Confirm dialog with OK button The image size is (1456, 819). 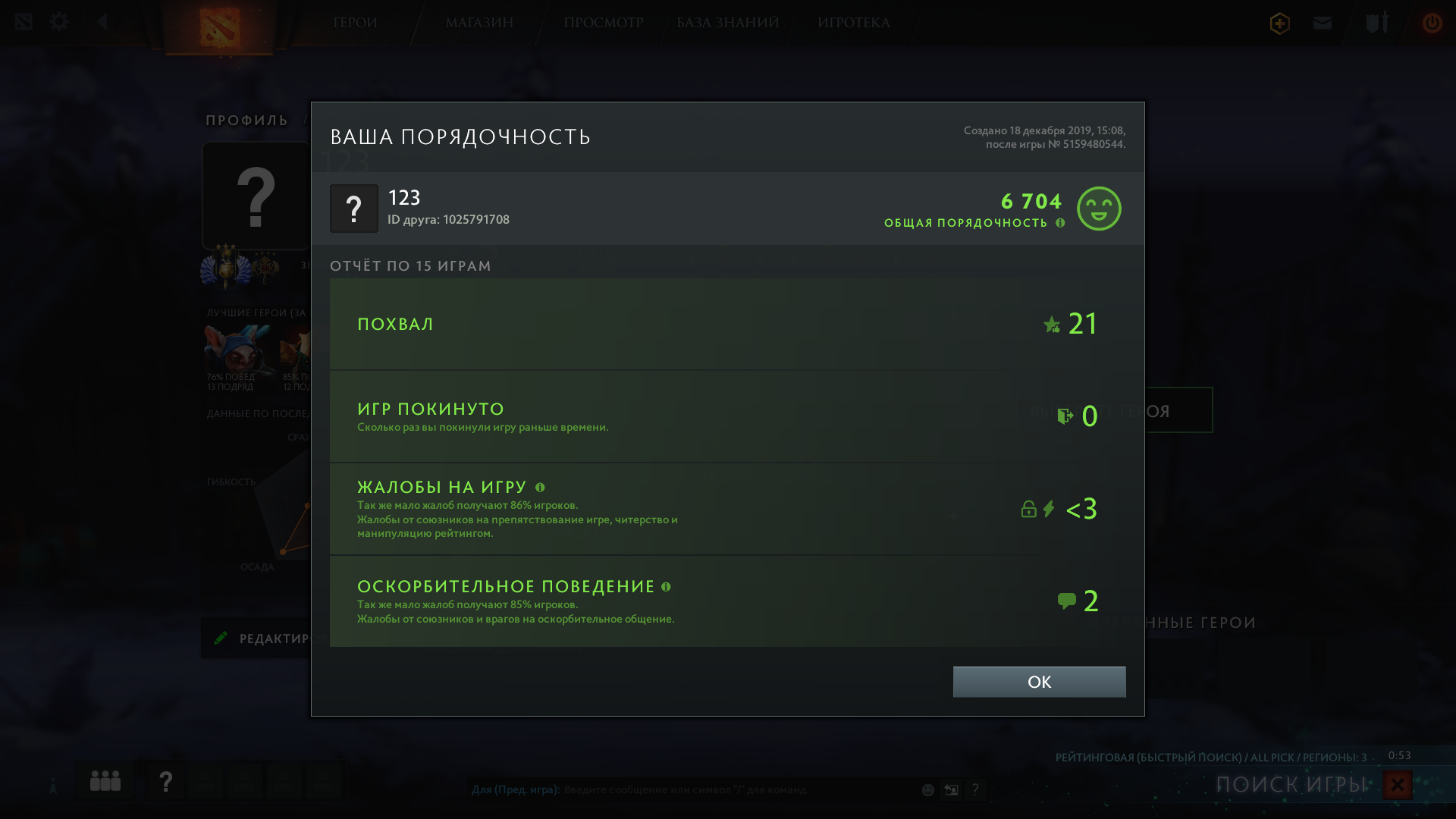(x=1039, y=682)
